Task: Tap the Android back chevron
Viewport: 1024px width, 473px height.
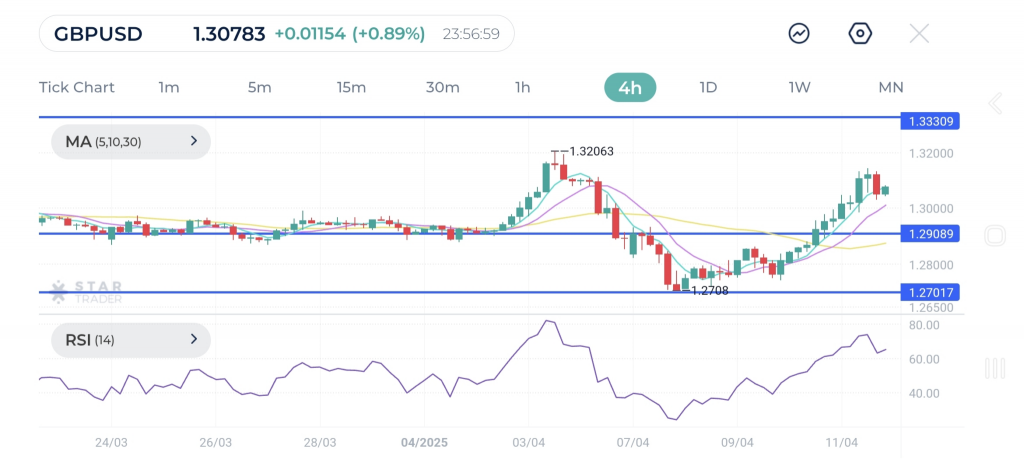Action: click(x=995, y=104)
